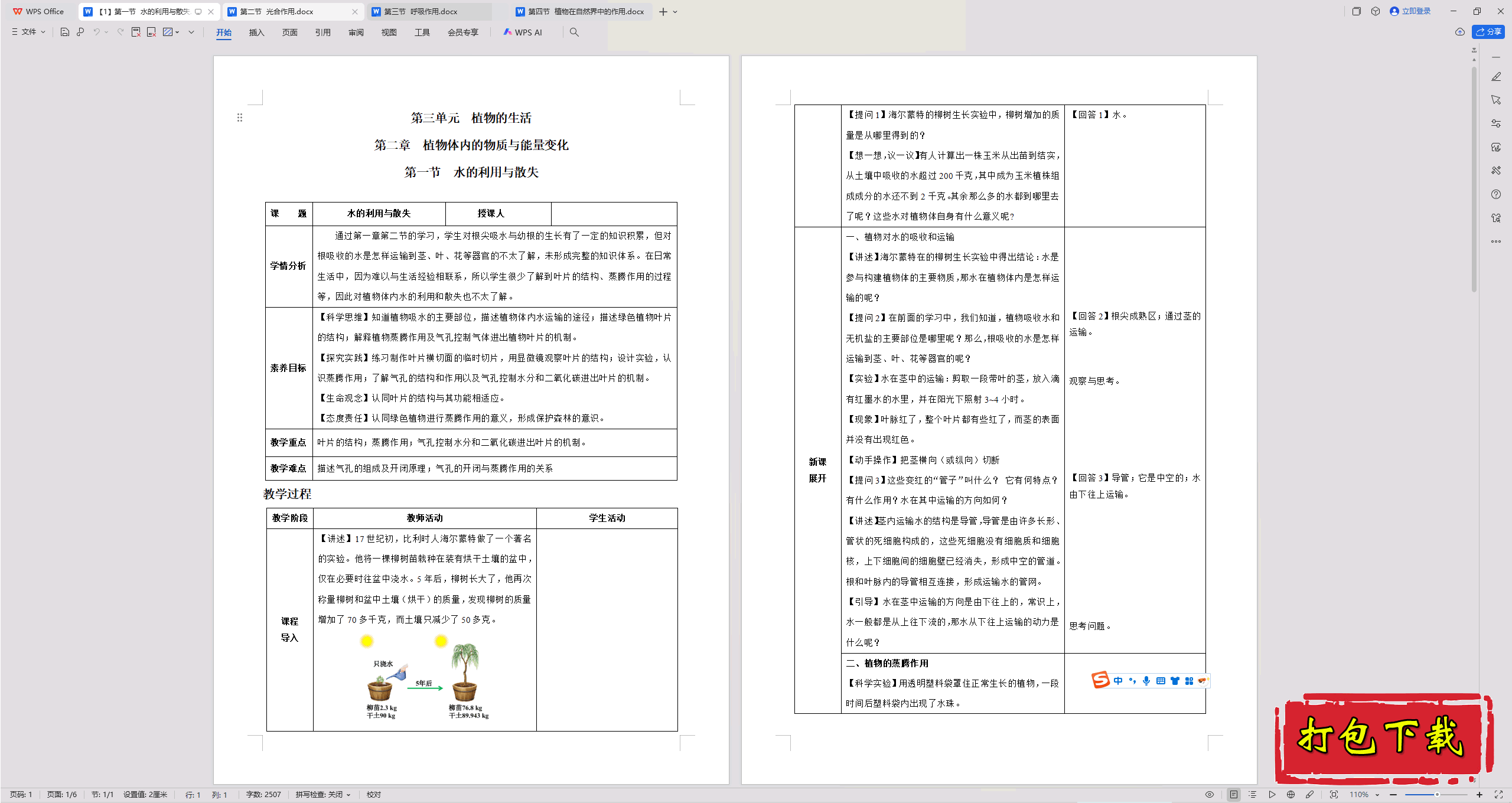The image size is (1512, 803).
Task: Switch to 第四节 植物在自然界中的作用.docx tab
Action: coord(582,12)
